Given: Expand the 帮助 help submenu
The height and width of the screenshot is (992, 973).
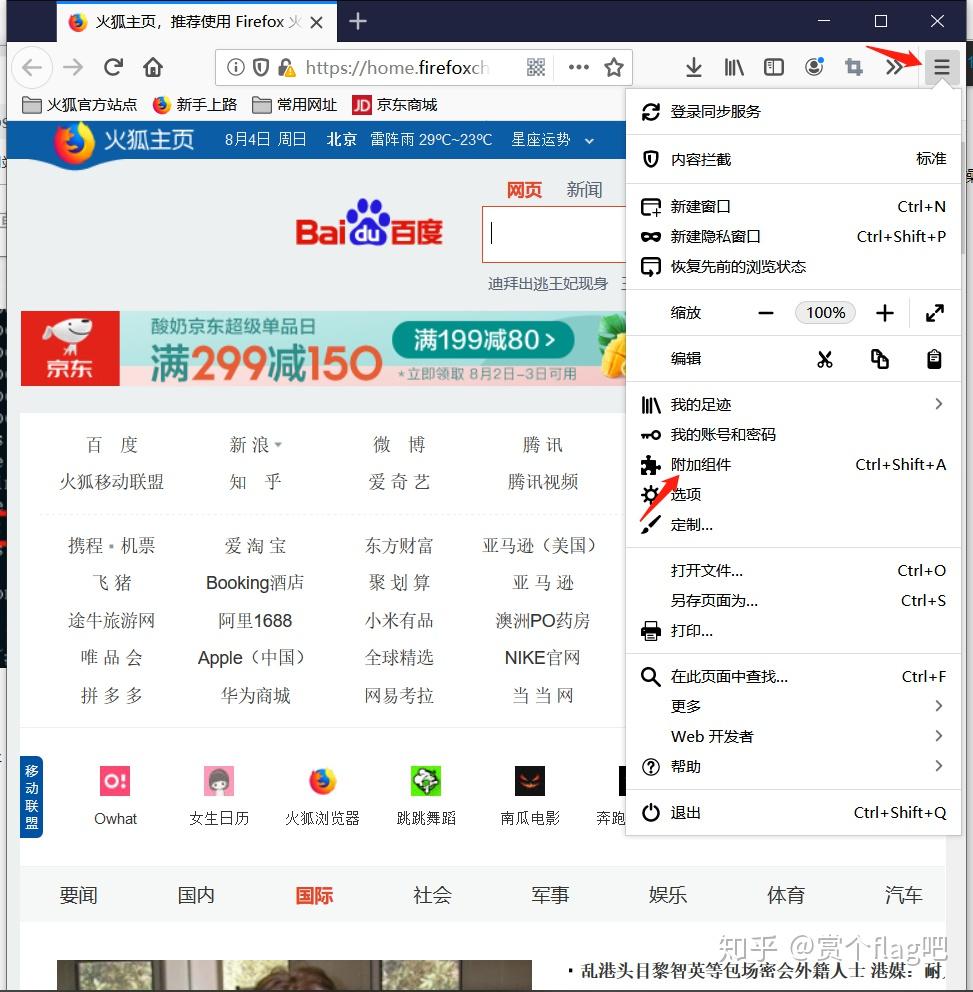Looking at the screenshot, I should point(793,767).
